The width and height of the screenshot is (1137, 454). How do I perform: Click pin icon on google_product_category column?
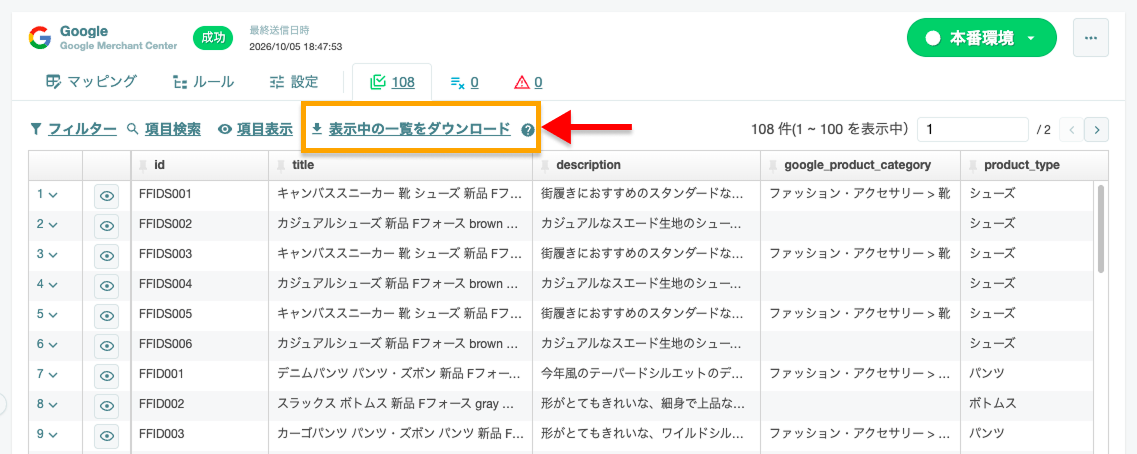pyautogui.click(x=773, y=165)
